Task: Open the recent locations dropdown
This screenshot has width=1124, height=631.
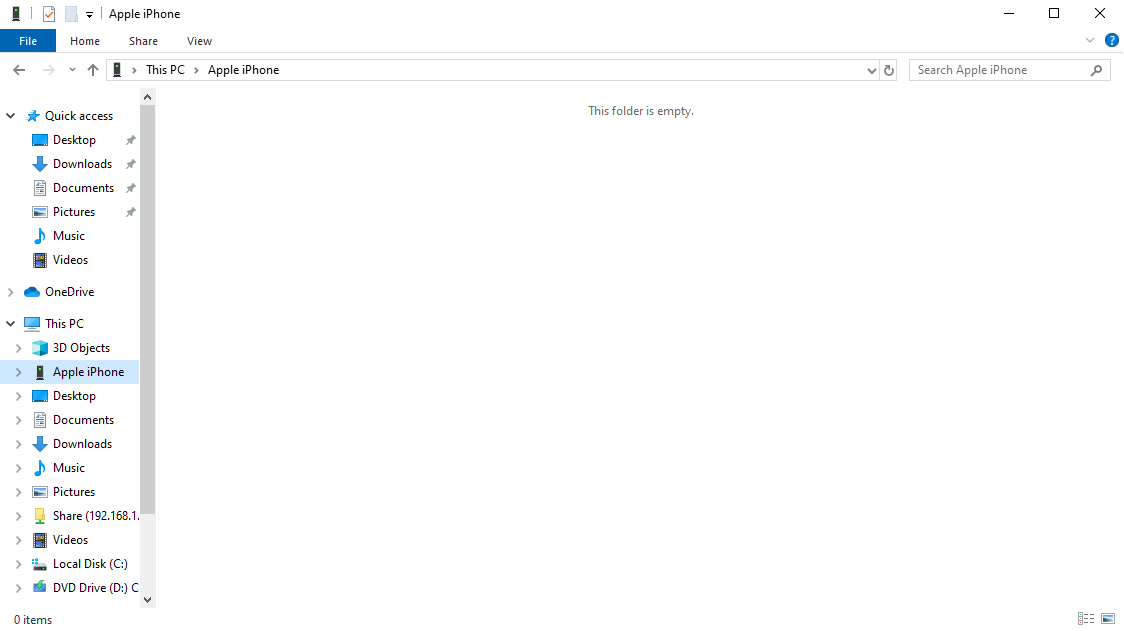Action: point(72,70)
